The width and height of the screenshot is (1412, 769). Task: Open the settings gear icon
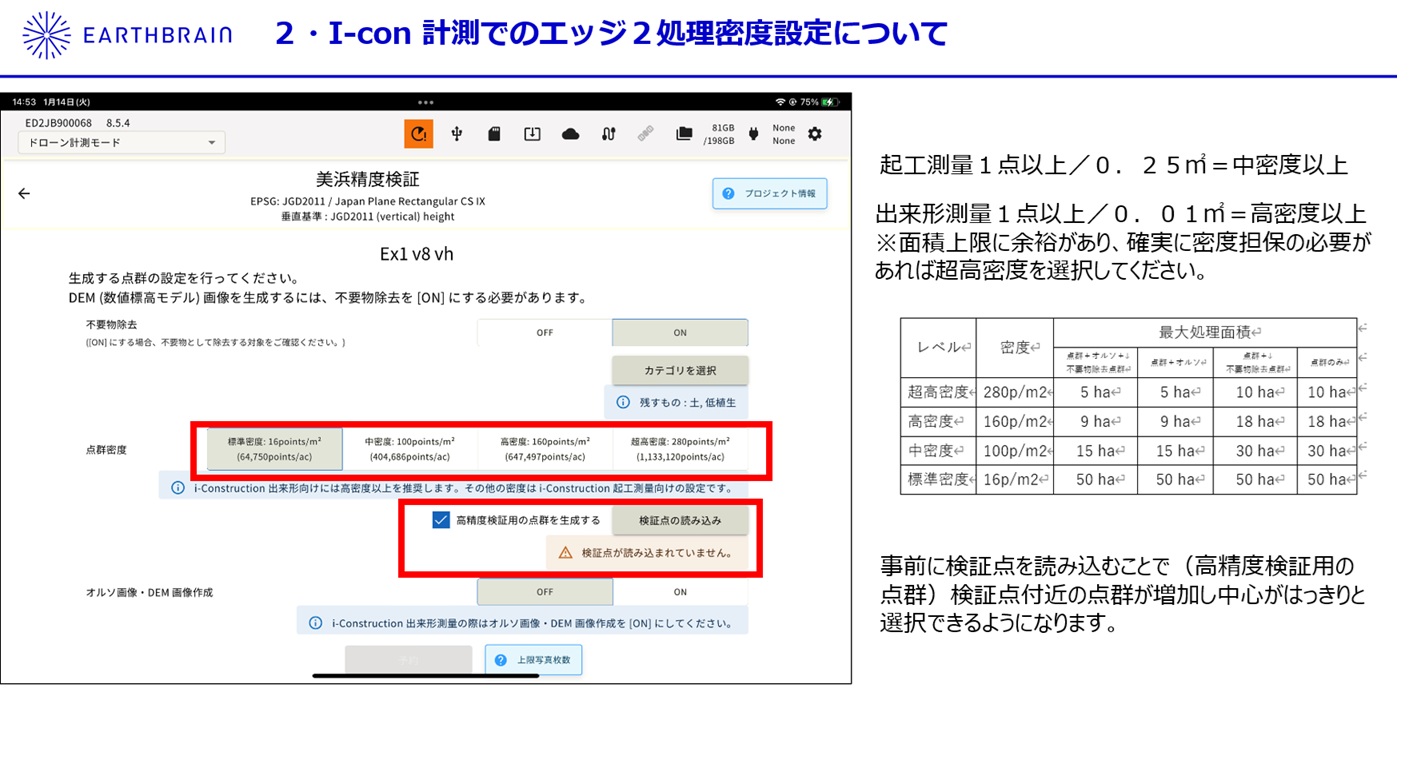pos(815,133)
